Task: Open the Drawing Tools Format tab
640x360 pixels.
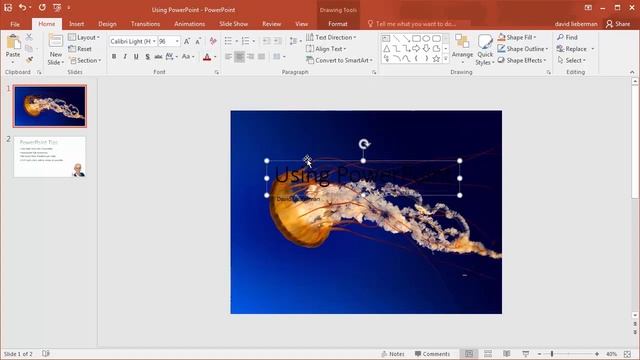Action: tap(338, 24)
